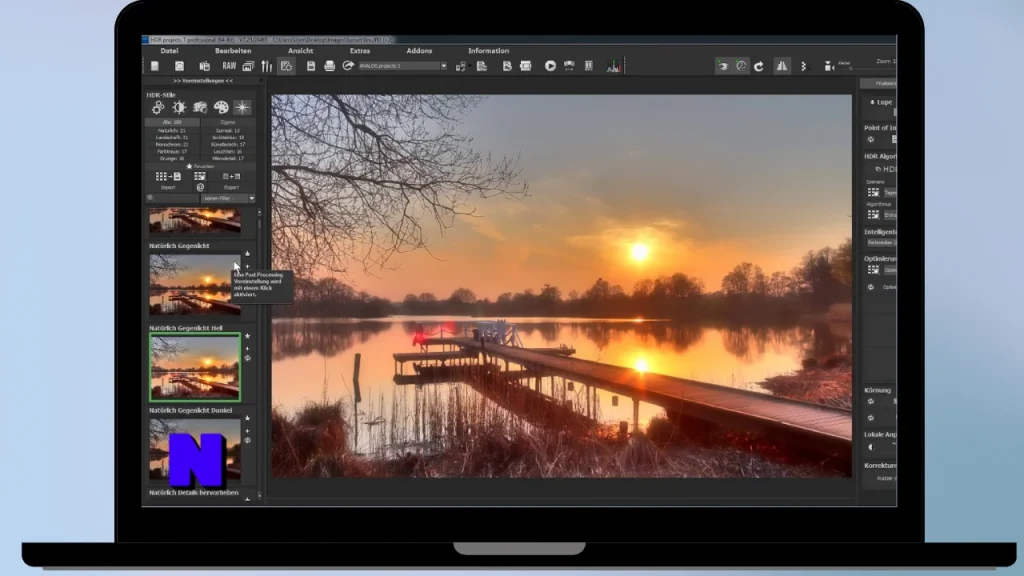This screenshot has width=1024, height=576.
Task: Filter presets by Architektur
Action: tap(228, 138)
